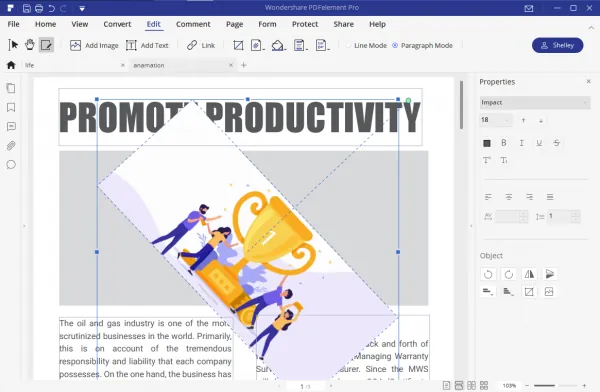Click the Link tool

point(201,45)
